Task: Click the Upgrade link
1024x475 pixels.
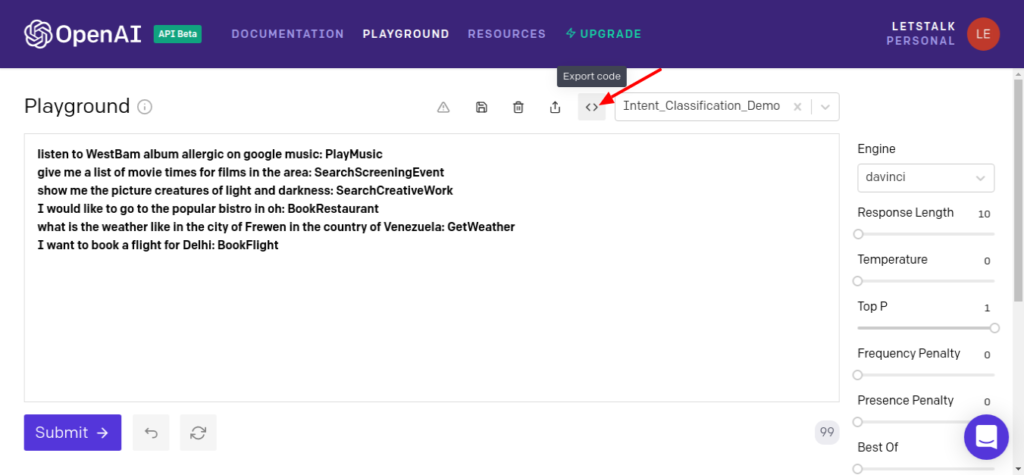Action: (x=604, y=34)
